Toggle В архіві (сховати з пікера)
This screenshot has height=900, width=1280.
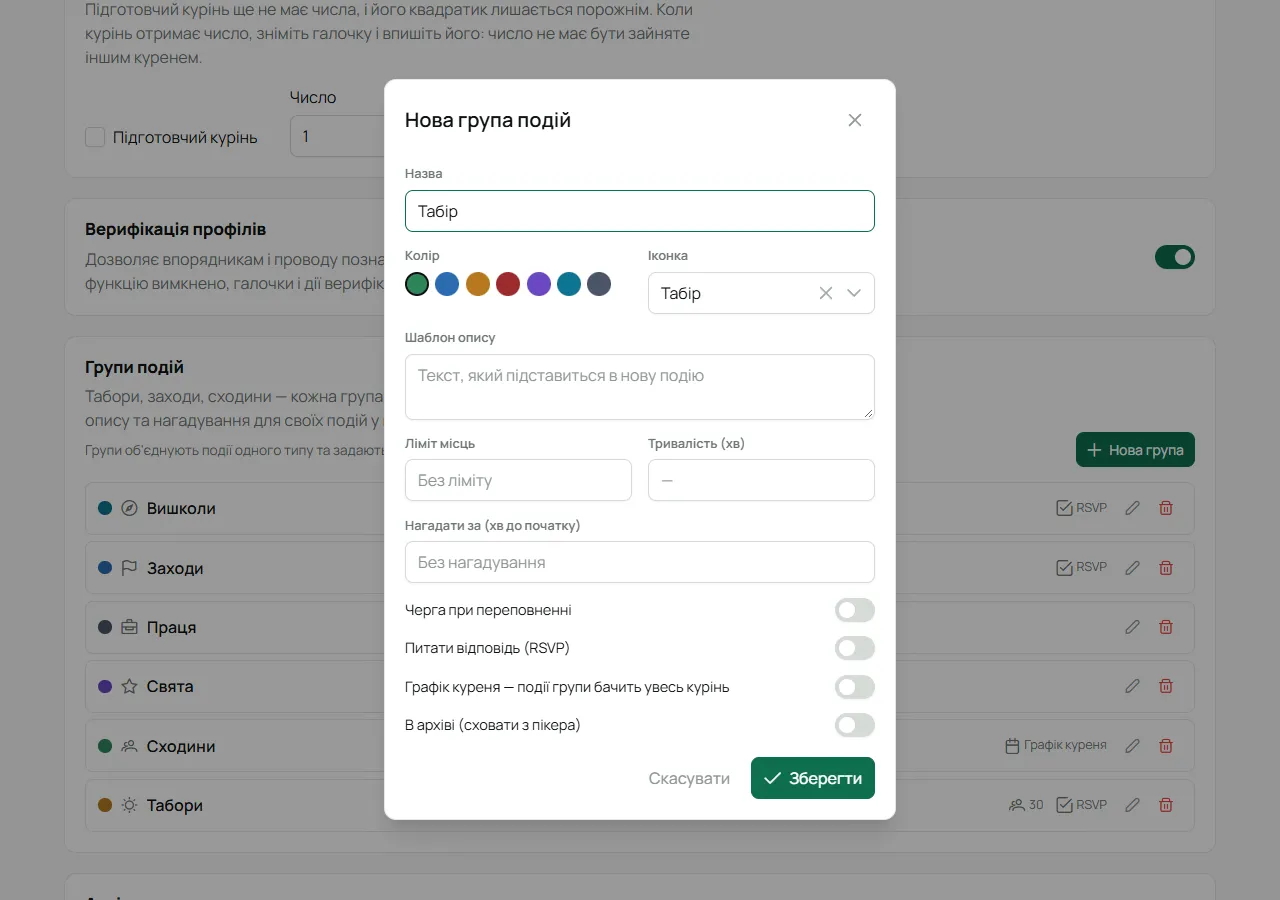coord(855,725)
